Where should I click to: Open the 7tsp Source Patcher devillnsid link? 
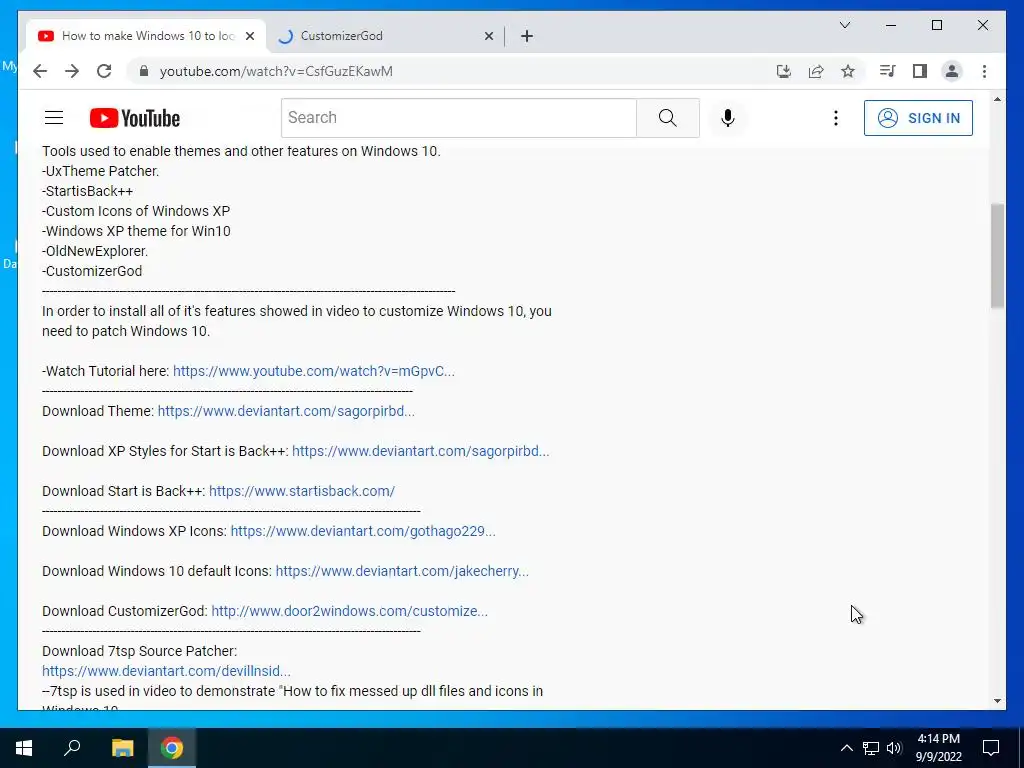pyautogui.click(x=167, y=671)
